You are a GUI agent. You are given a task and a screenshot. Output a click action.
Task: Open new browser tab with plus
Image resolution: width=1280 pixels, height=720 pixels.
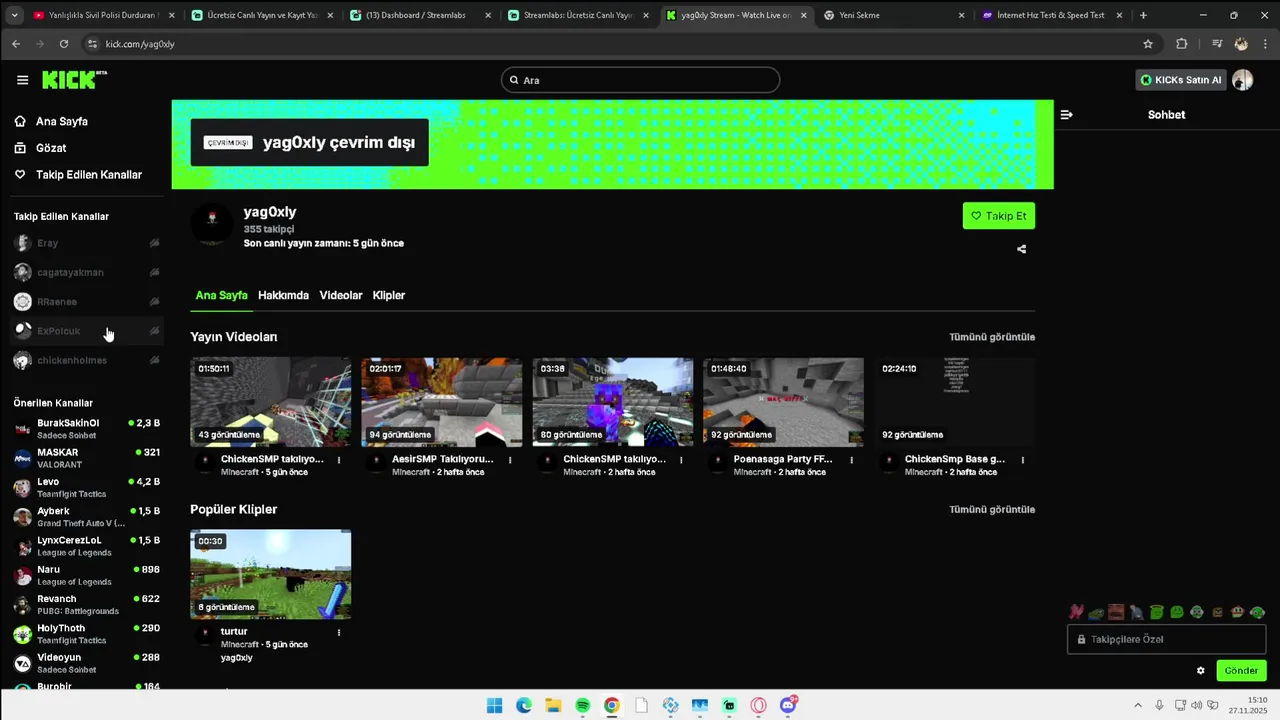[x=1143, y=15]
